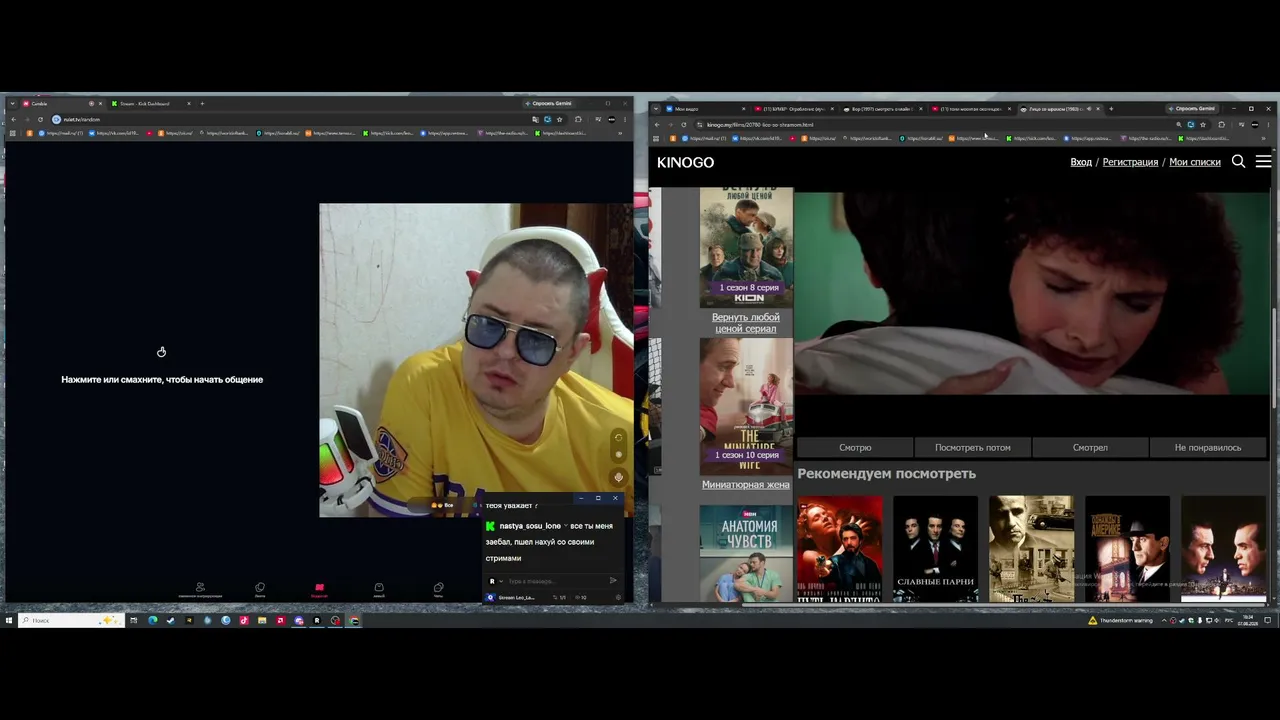Open the left browser three-dot menu
1280x720 pixels.
point(625,119)
